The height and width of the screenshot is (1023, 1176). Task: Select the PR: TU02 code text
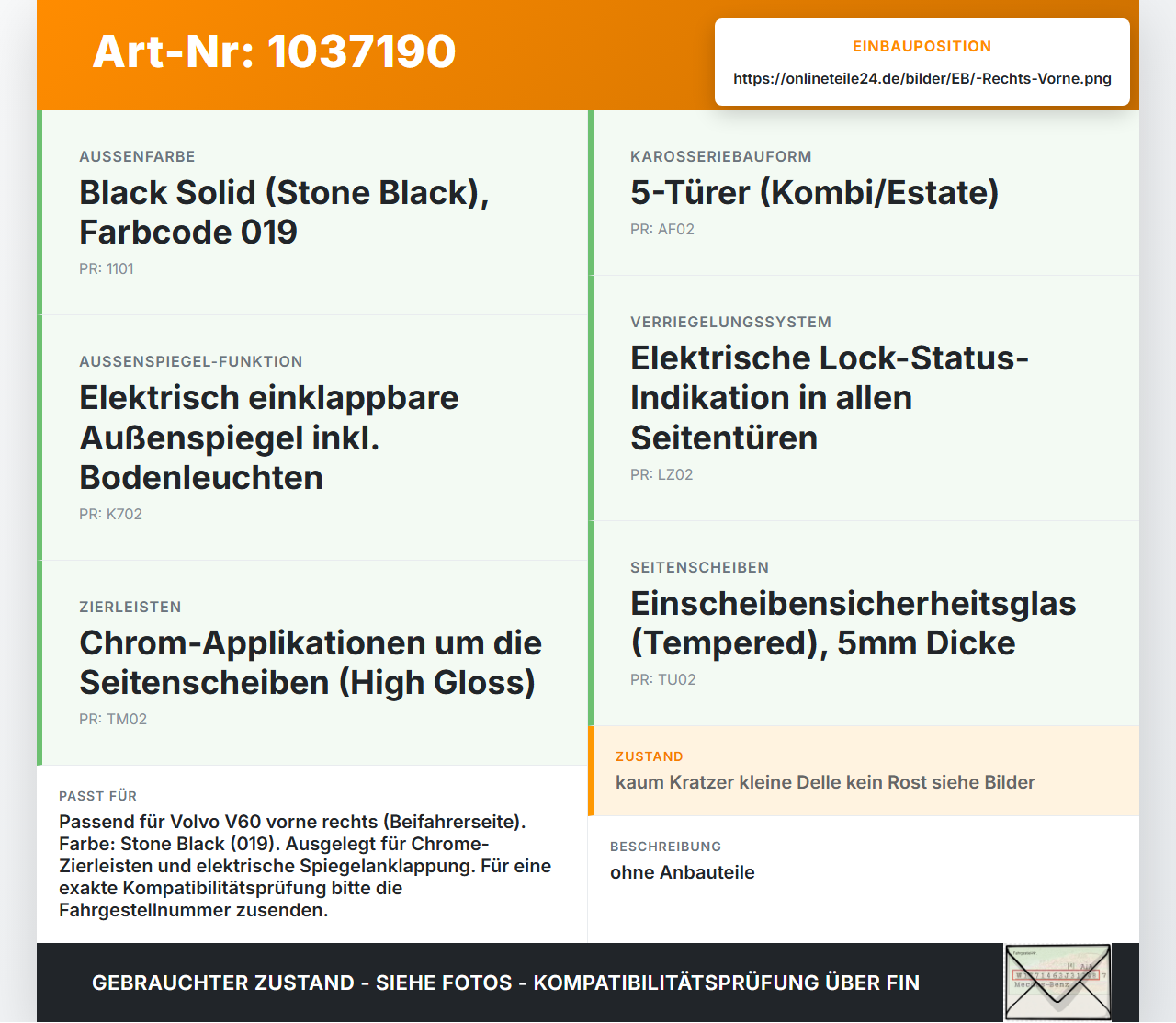tap(663, 679)
